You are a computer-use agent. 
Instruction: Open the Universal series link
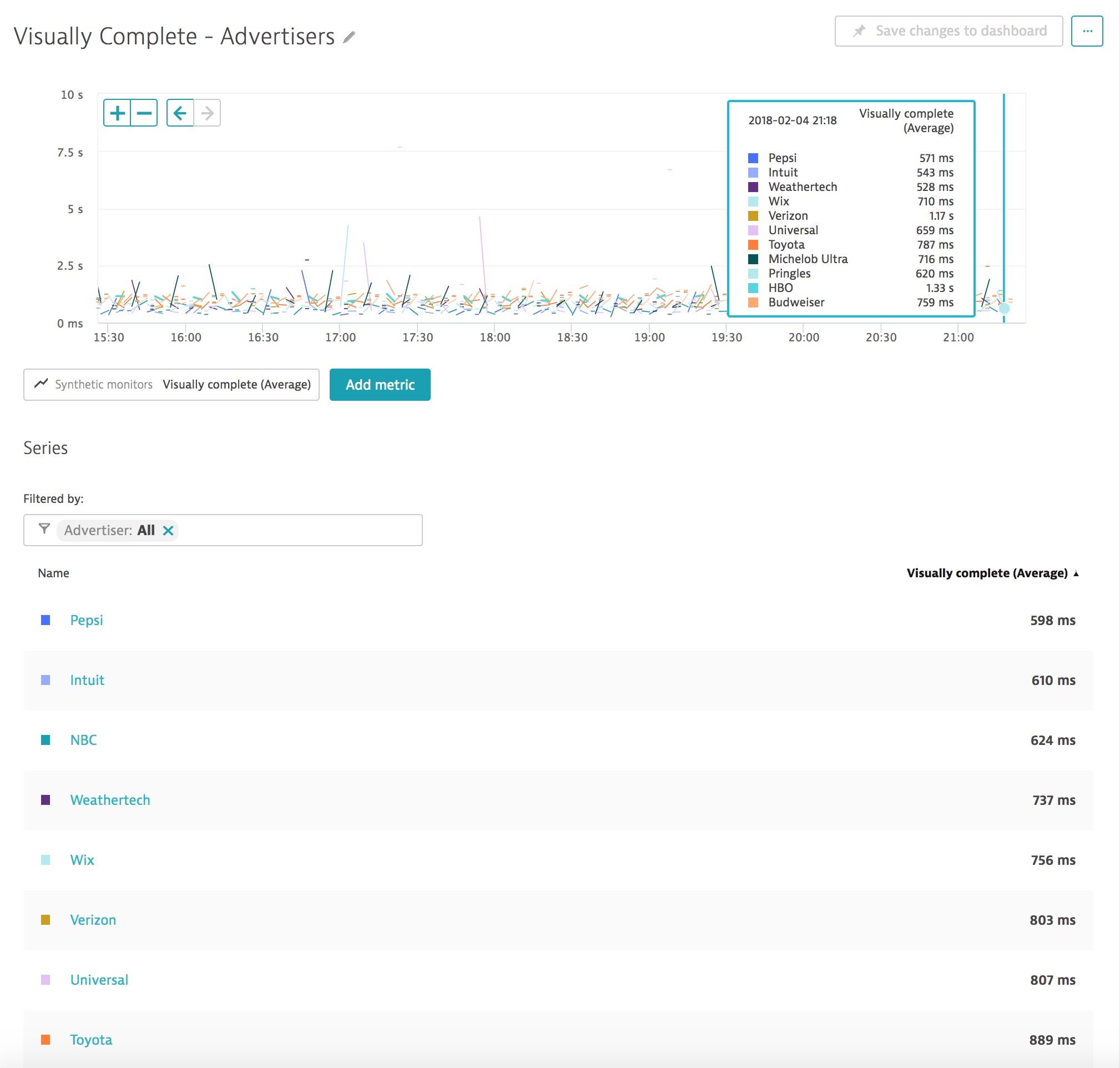[99, 980]
